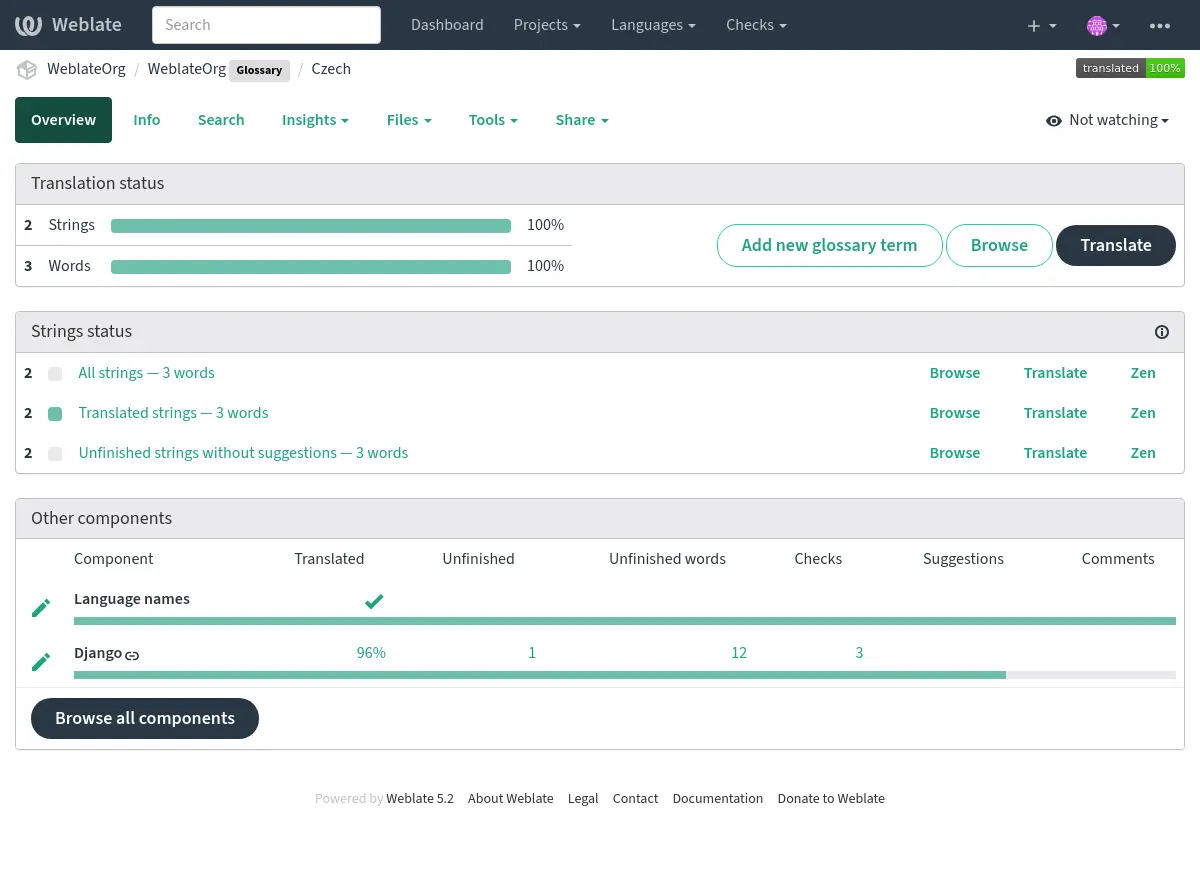Click the WeblateOrg project cube icon
1200x875 pixels.
click(27, 70)
